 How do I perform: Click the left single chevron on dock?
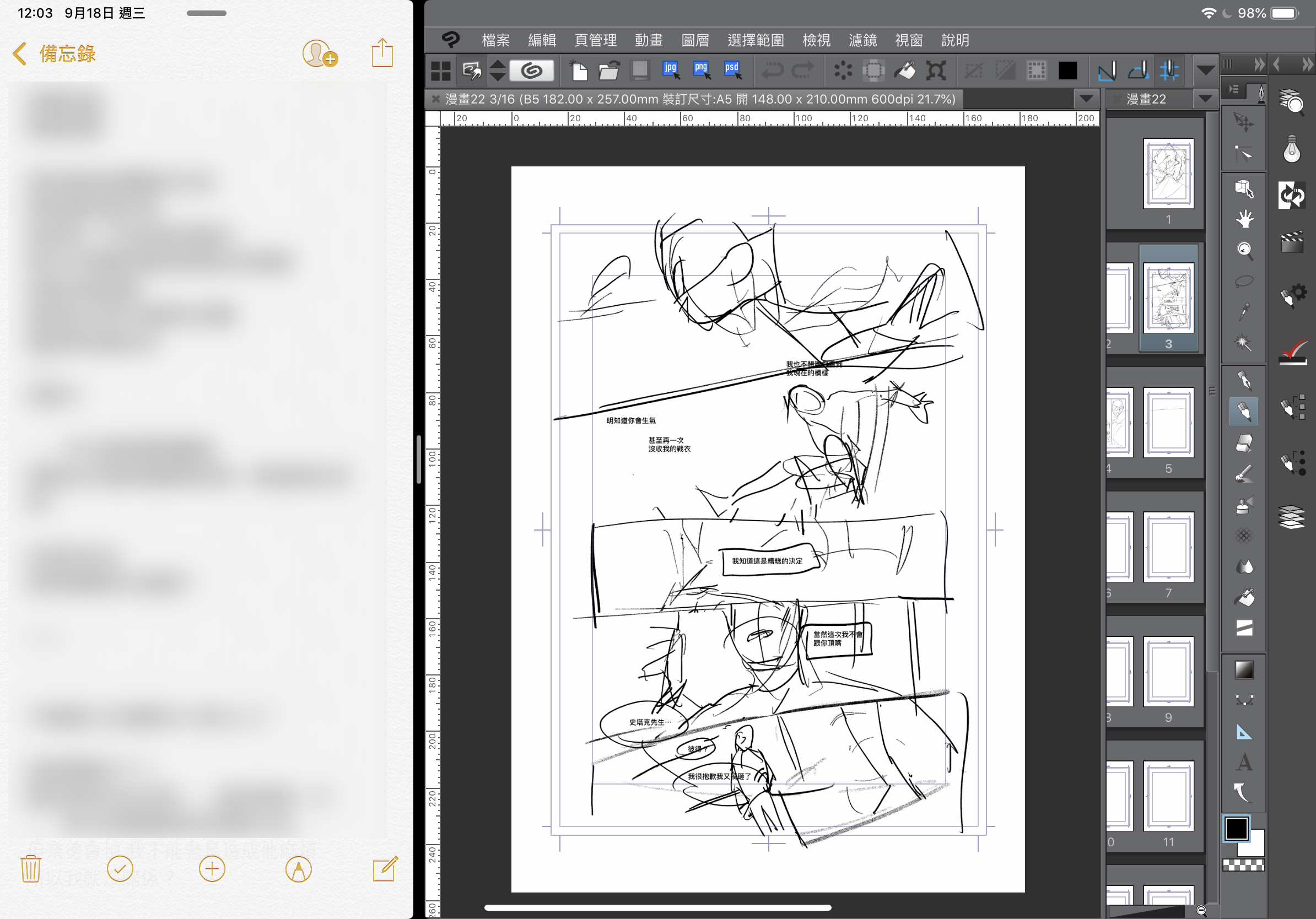(1276, 63)
